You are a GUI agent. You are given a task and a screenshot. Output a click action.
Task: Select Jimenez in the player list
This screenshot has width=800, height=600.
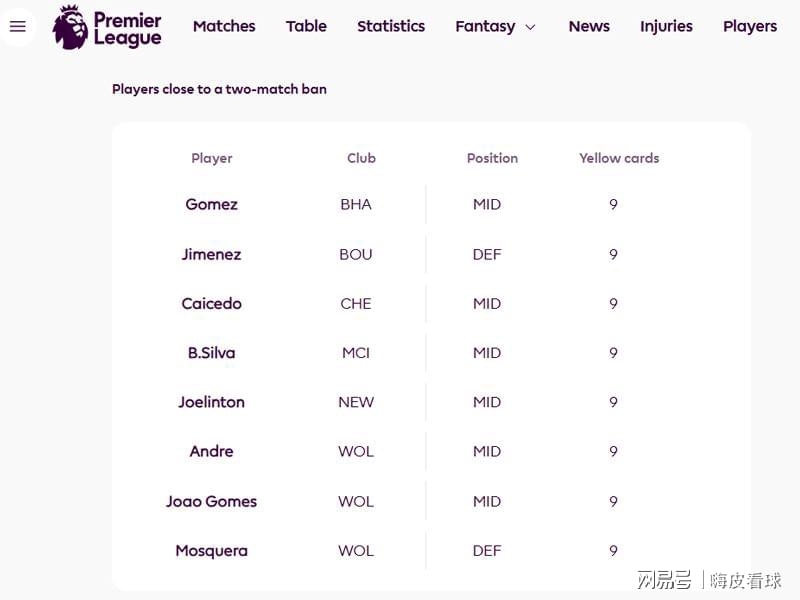[x=212, y=254]
